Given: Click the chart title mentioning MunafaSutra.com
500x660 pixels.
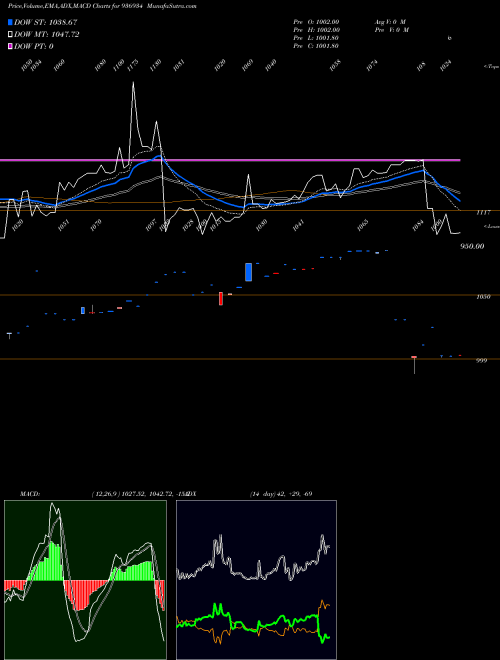Looking at the screenshot, I should (x=102, y=6).
